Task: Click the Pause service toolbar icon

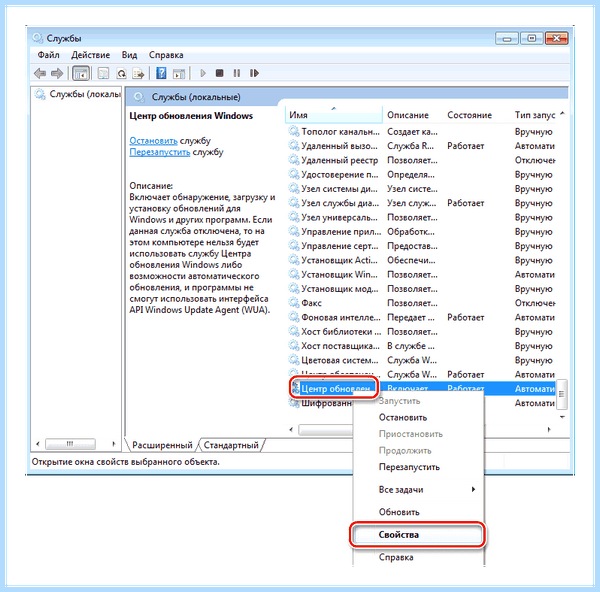Action: pyautogui.click(x=237, y=73)
